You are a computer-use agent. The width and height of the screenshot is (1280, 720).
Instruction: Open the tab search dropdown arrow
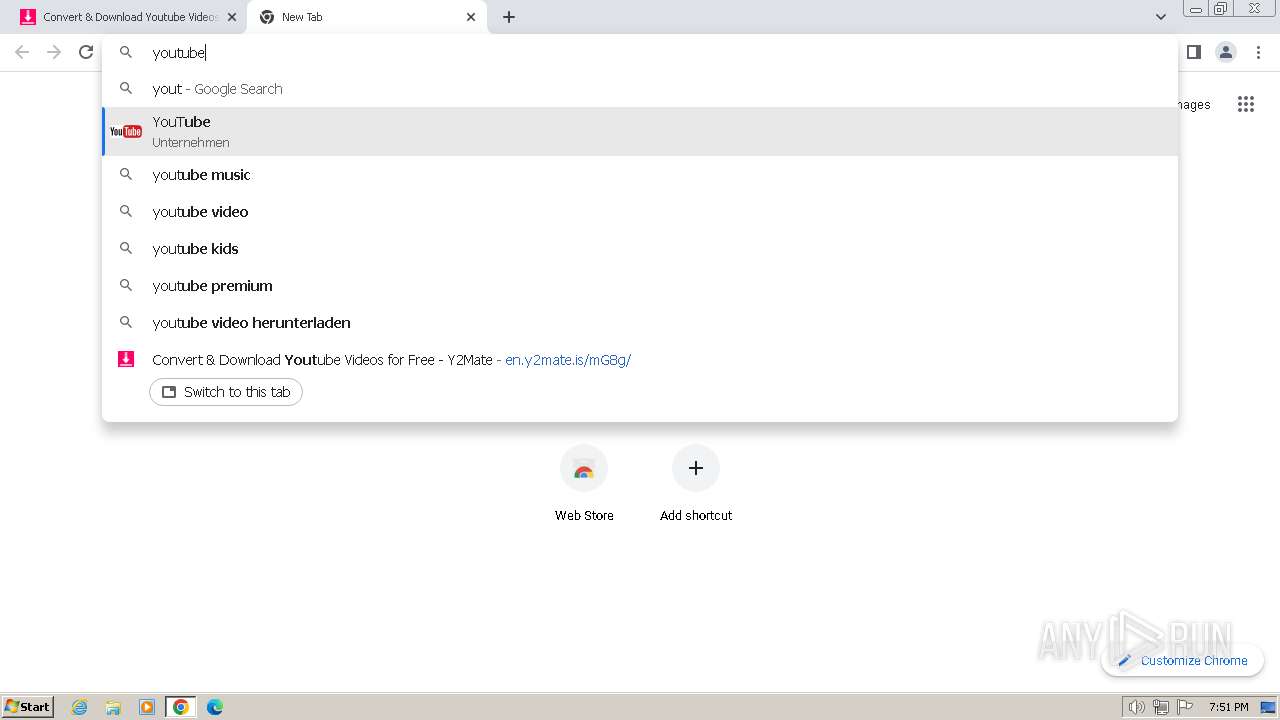click(x=1160, y=17)
